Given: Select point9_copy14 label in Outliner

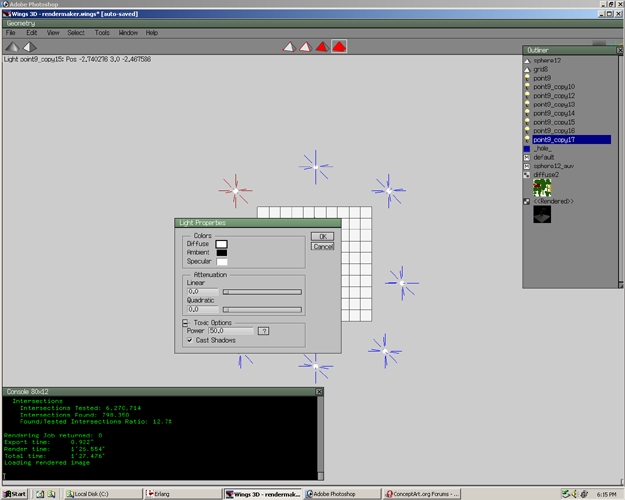Looking at the screenshot, I should click(x=554, y=113).
